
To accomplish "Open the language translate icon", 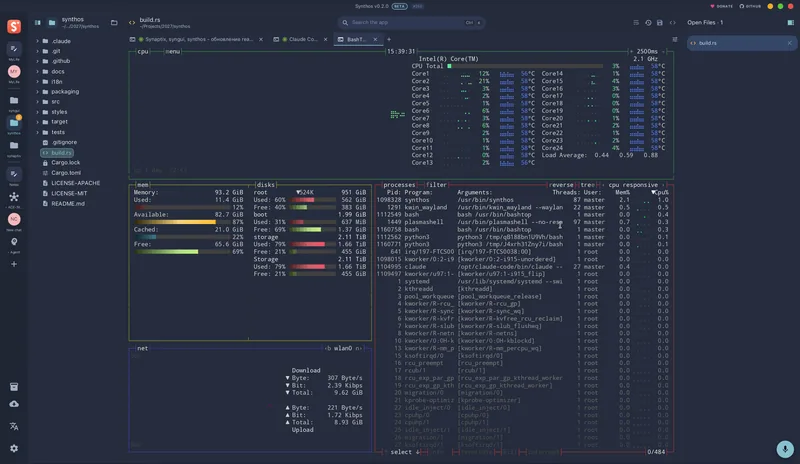I will pyautogui.click(x=14, y=426).
